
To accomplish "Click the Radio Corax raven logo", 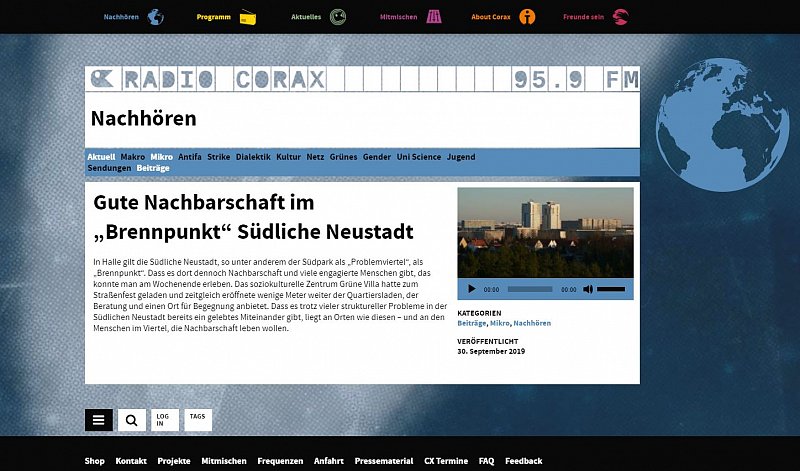I will (102, 79).
